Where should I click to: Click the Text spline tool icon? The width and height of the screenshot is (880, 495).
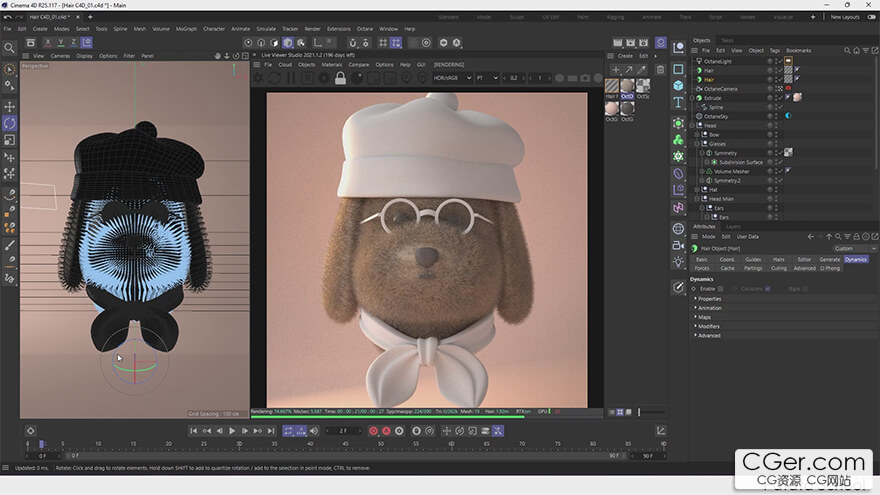(x=678, y=102)
